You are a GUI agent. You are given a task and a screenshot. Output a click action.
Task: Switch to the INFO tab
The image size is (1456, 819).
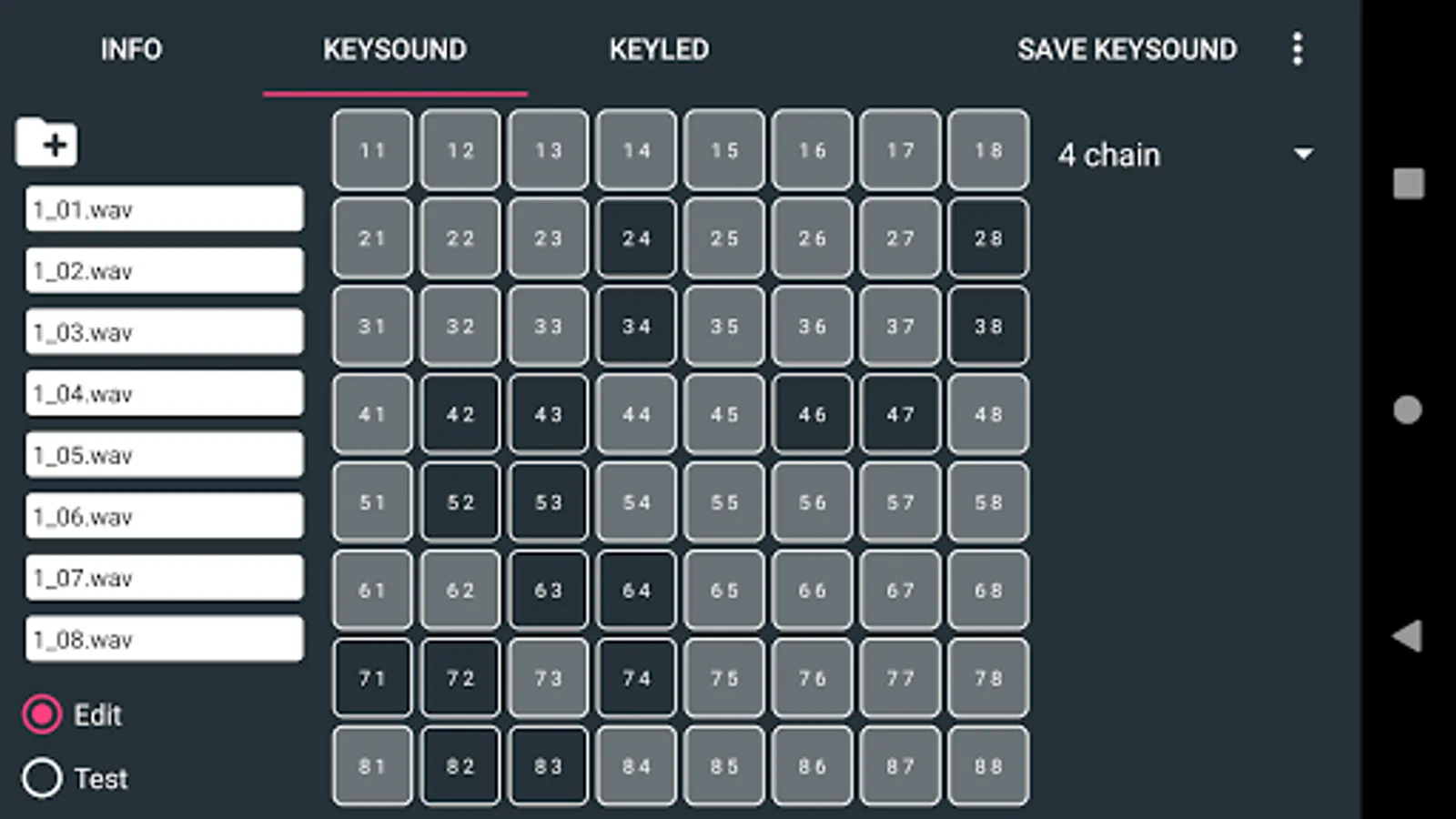tap(131, 49)
